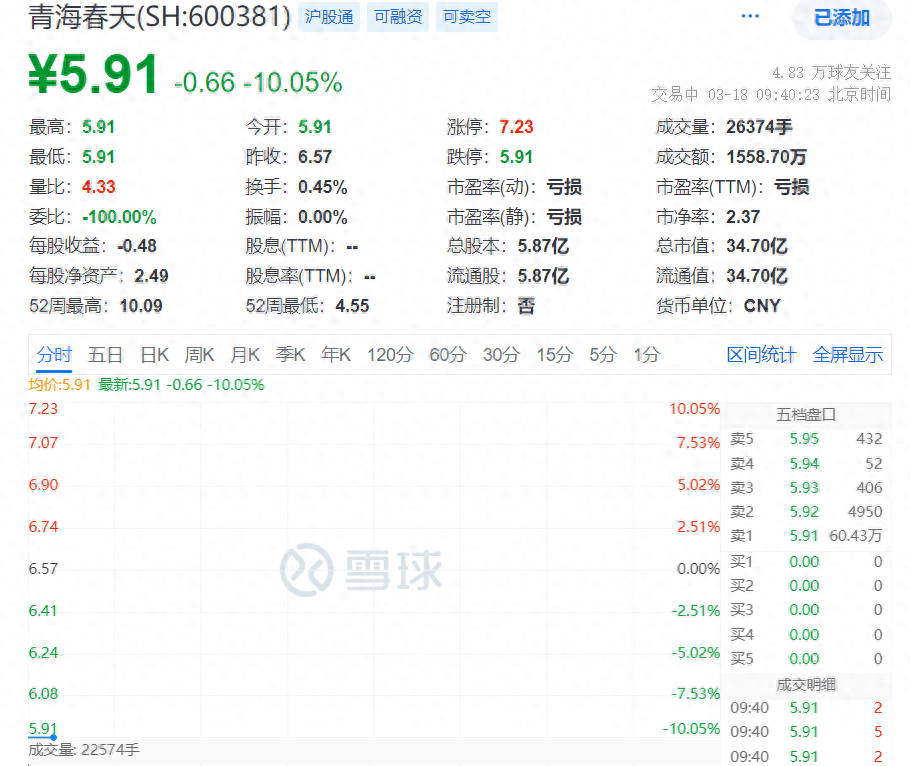This screenshot has height=766, width=910.
Task: Show the 15分 interval chart
Action: (x=555, y=355)
